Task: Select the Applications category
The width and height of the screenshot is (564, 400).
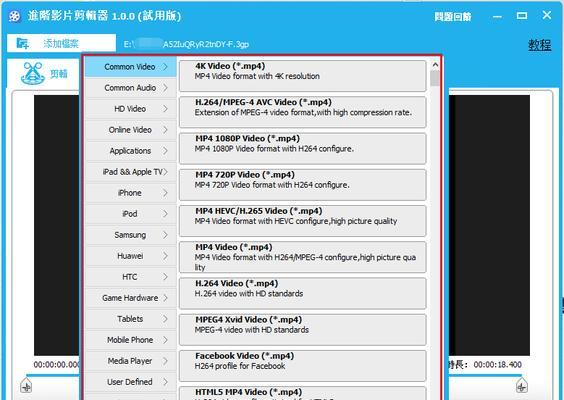Action: [x=131, y=151]
